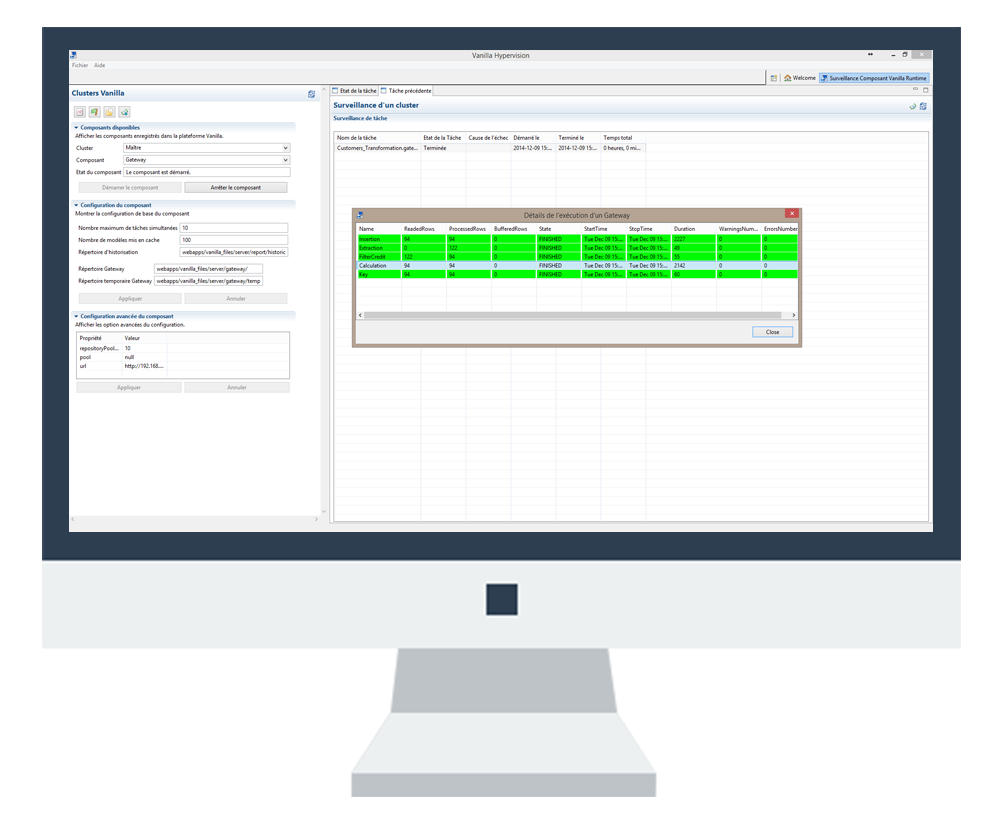Switch to the Tâche précédente tab
Image resolution: width=1000 pixels, height=830 pixels.
click(x=406, y=91)
